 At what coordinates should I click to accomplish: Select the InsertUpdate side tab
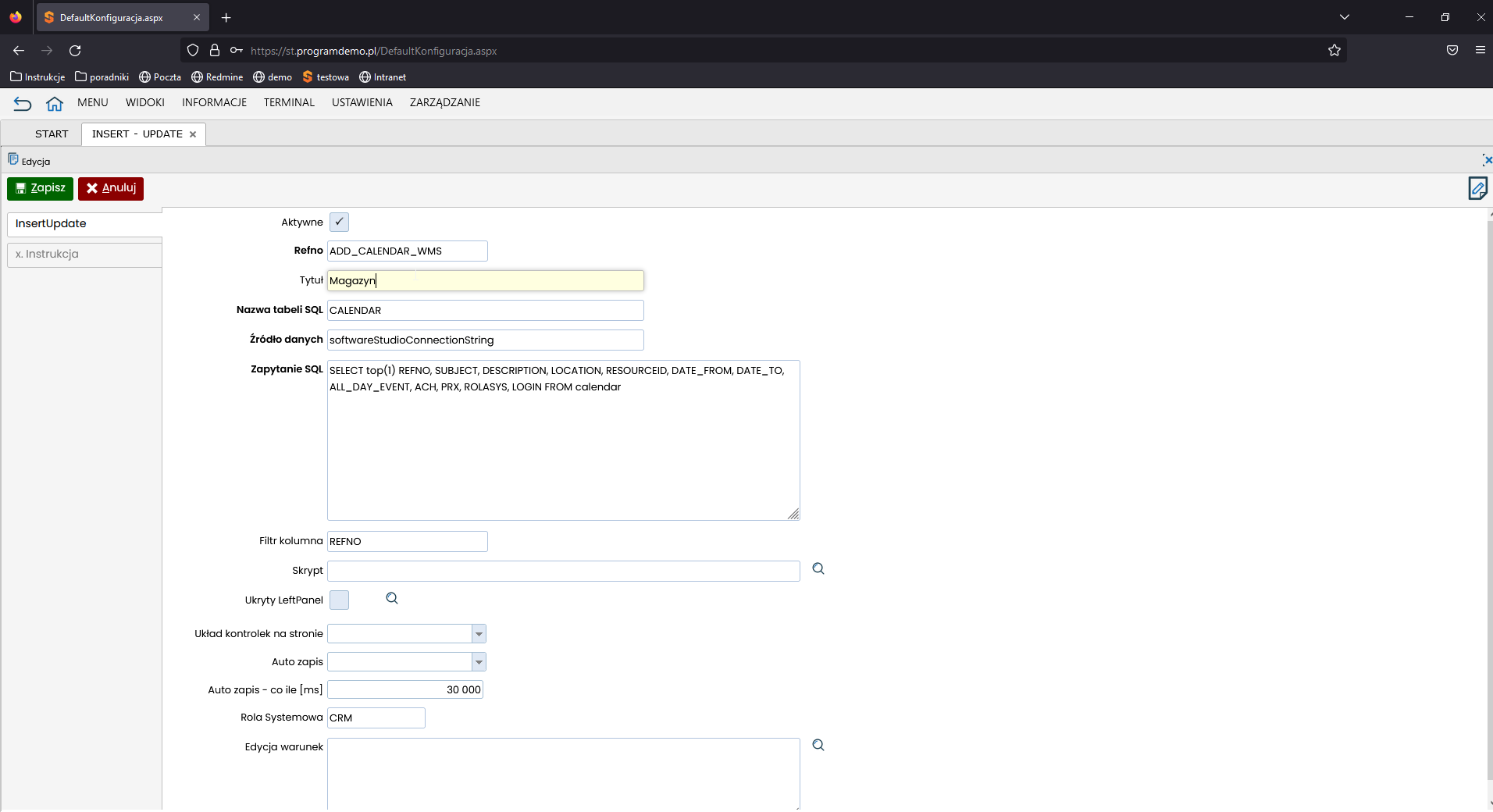pyautogui.click(x=84, y=224)
